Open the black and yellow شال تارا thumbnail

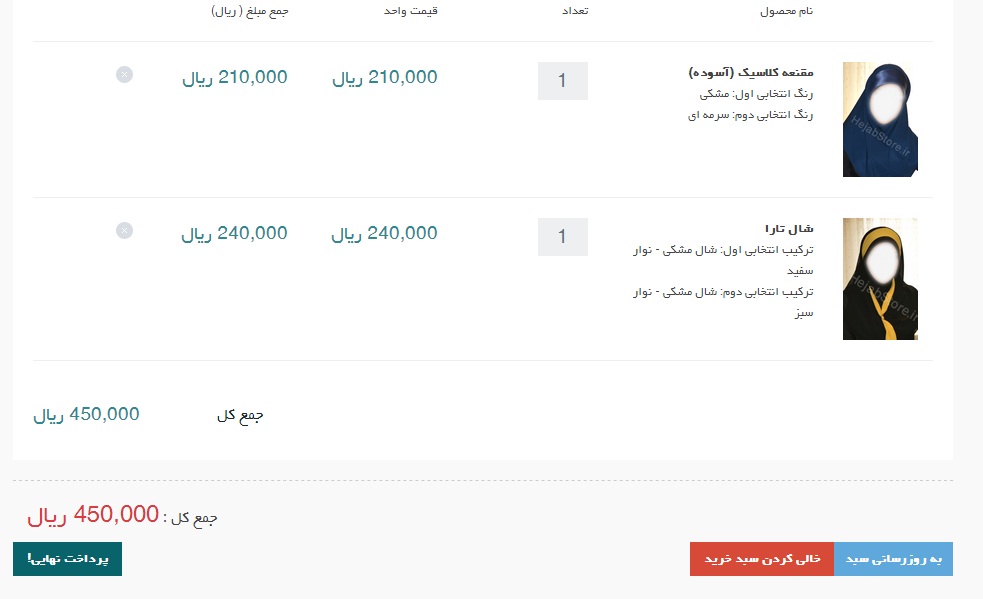click(x=880, y=279)
